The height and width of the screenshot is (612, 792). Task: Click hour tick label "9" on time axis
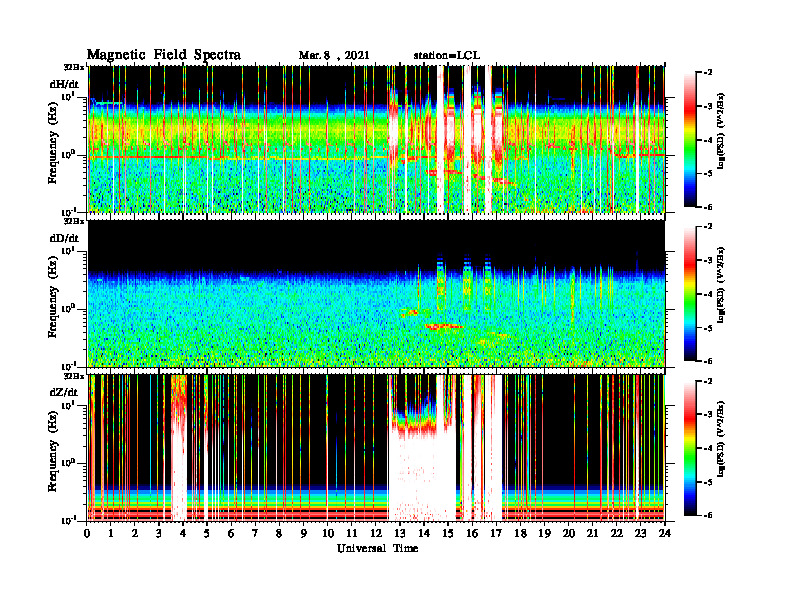(x=304, y=533)
